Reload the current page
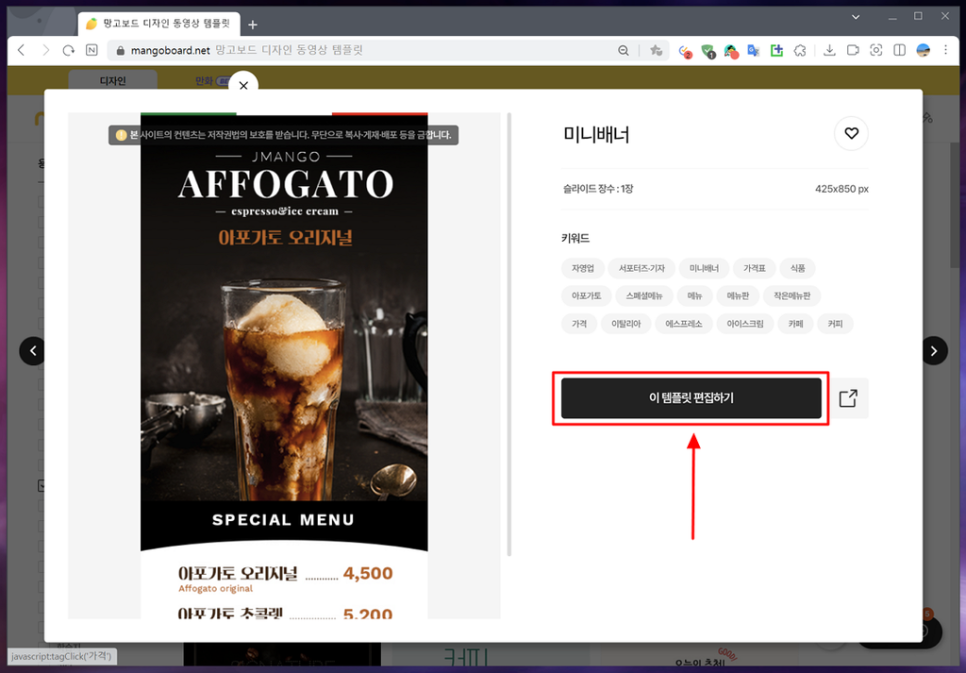Screen dimensions: 966x673 (x=68, y=50)
